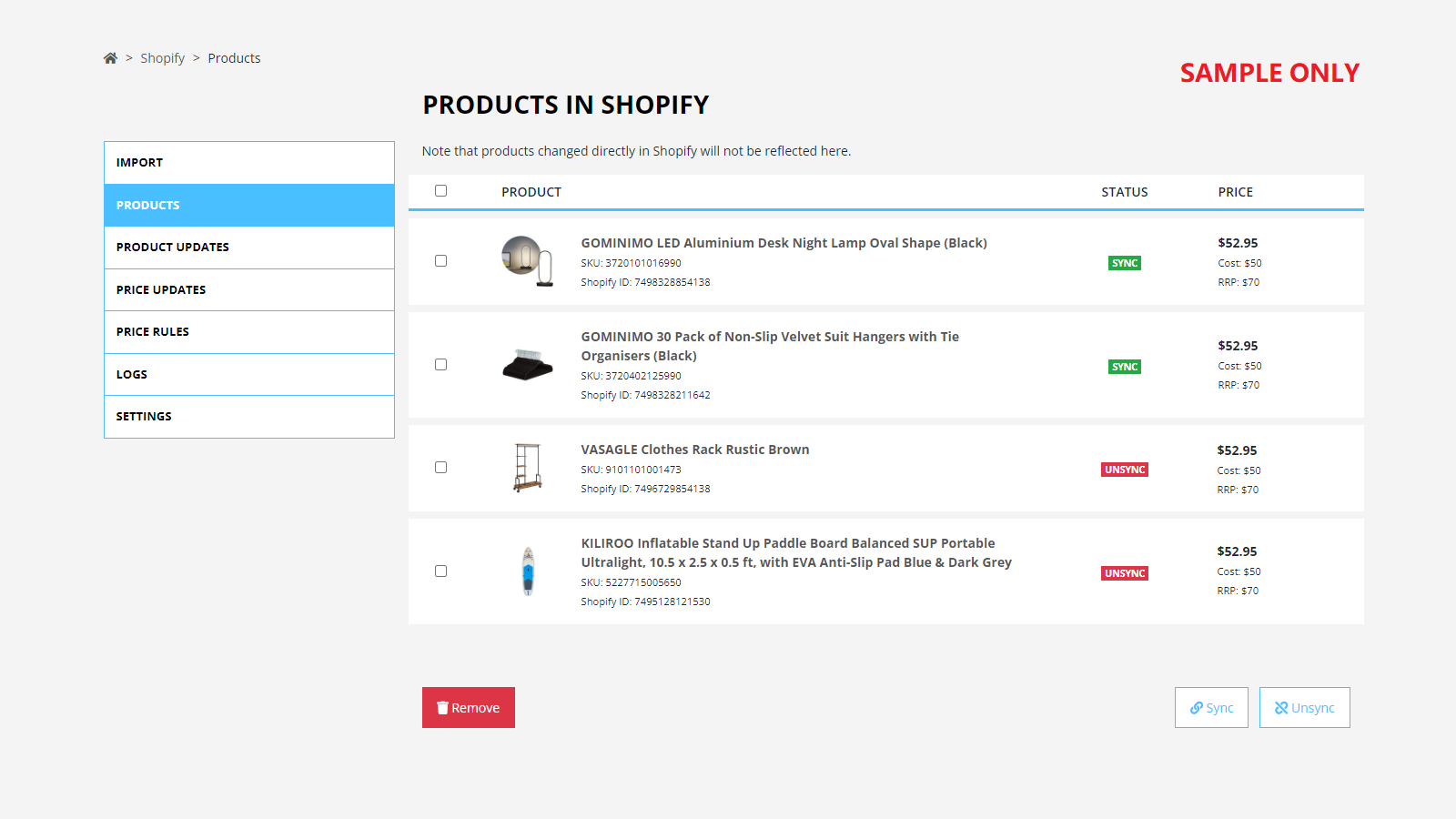
Task: Click the paddle board product image
Action: (x=528, y=571)
